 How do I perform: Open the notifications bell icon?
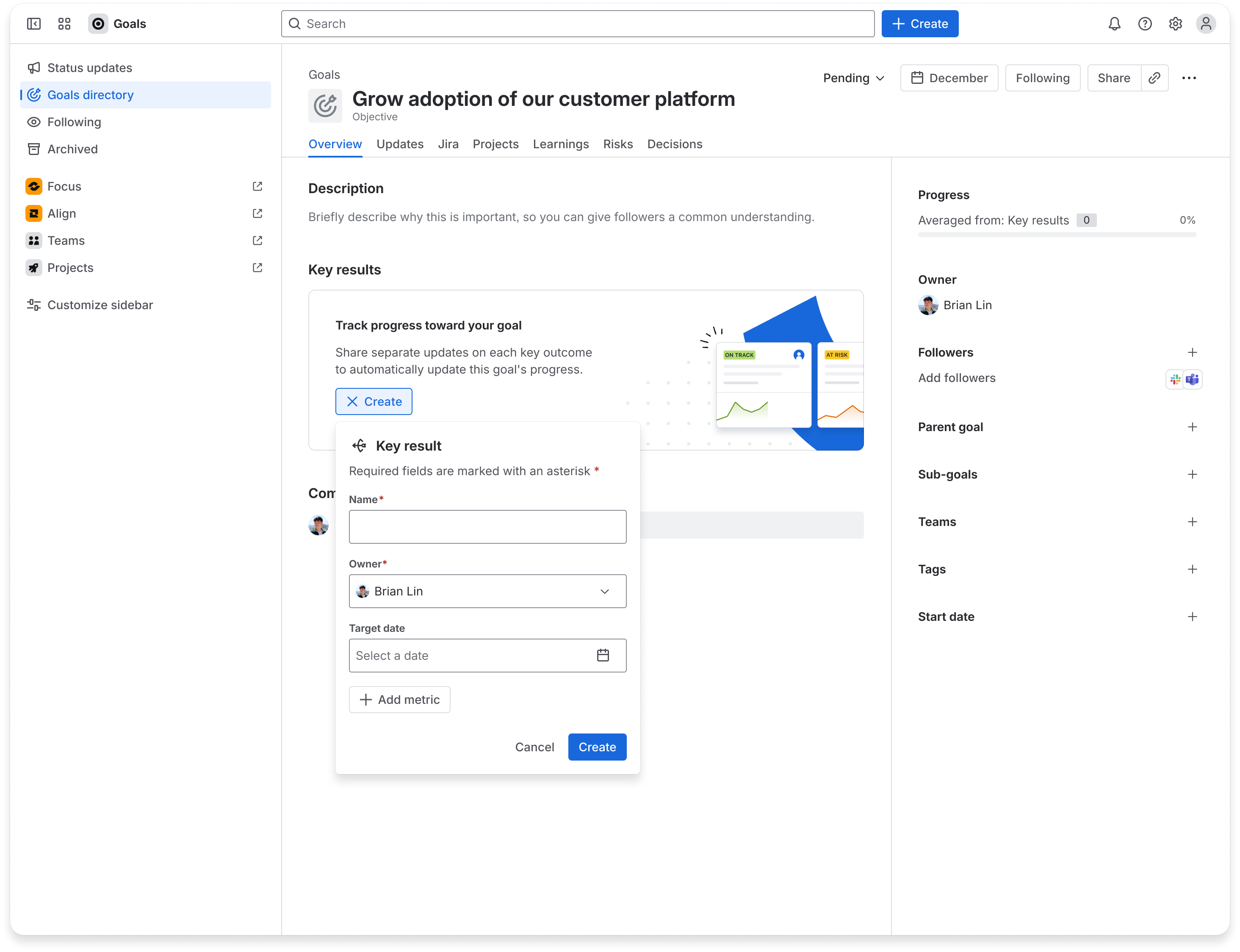click(x=1114, y=23)
